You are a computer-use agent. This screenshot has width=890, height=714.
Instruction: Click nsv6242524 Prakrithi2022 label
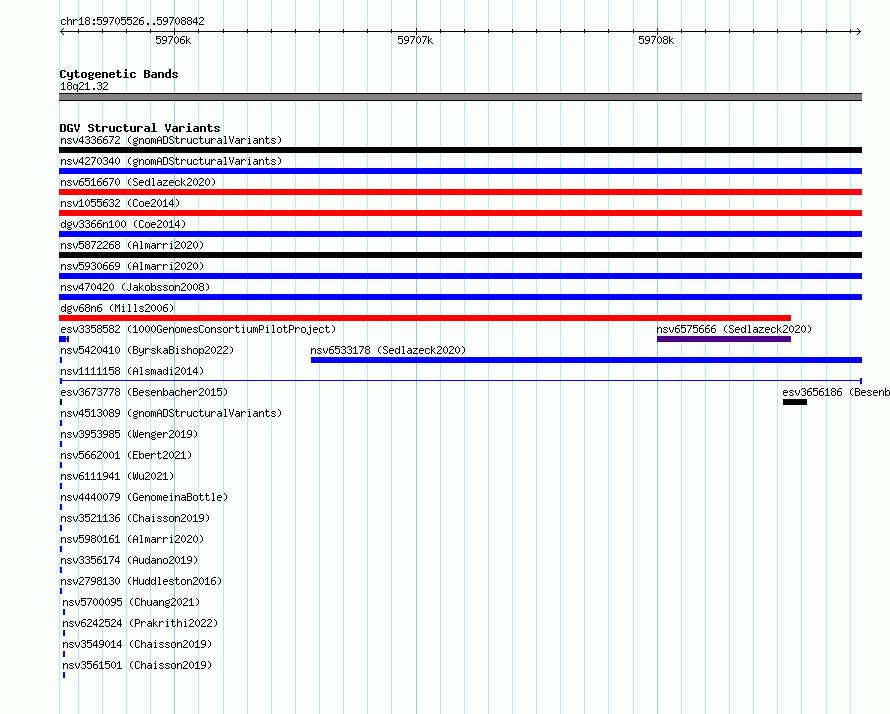tap(140, 623)
